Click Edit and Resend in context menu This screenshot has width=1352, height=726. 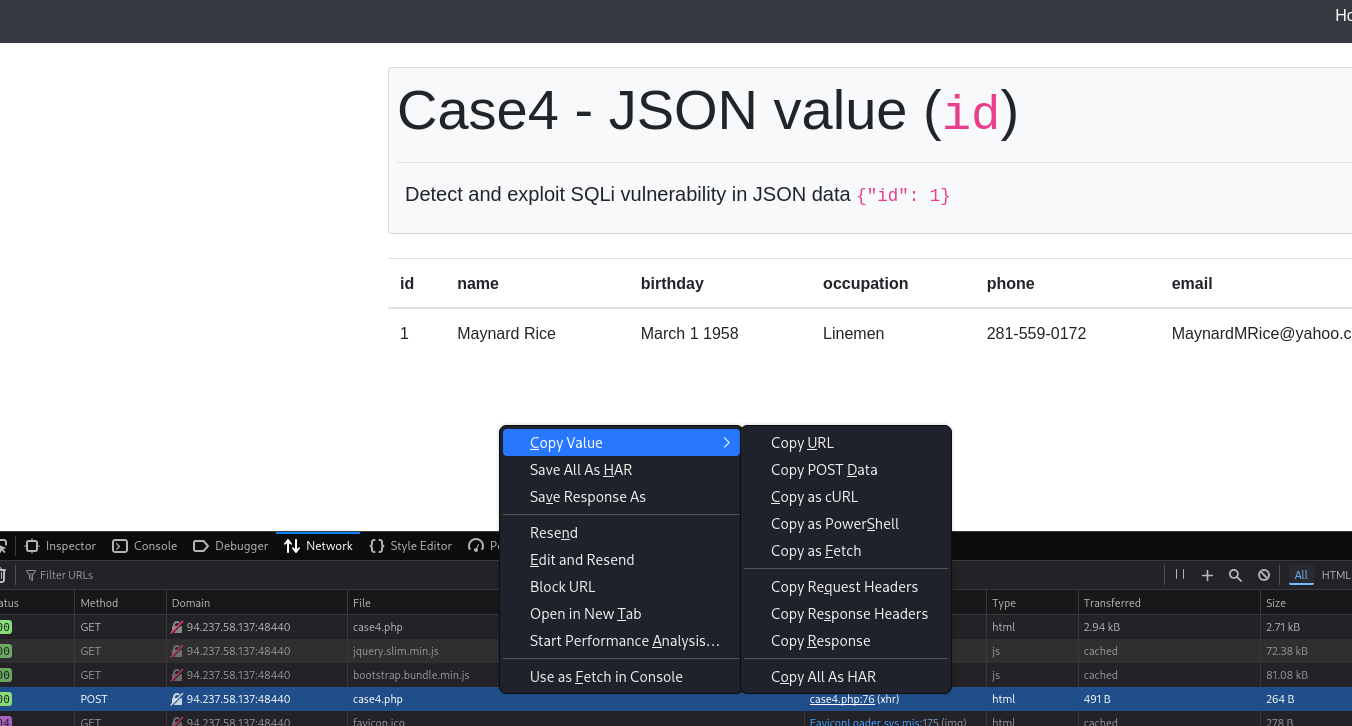[582, 560]
